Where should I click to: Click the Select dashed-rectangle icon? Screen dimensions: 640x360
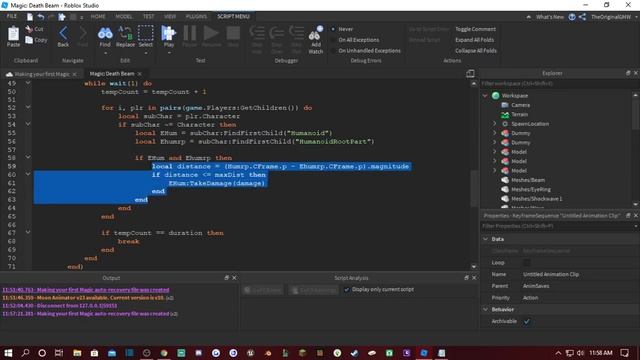click(x=145, y=33)
